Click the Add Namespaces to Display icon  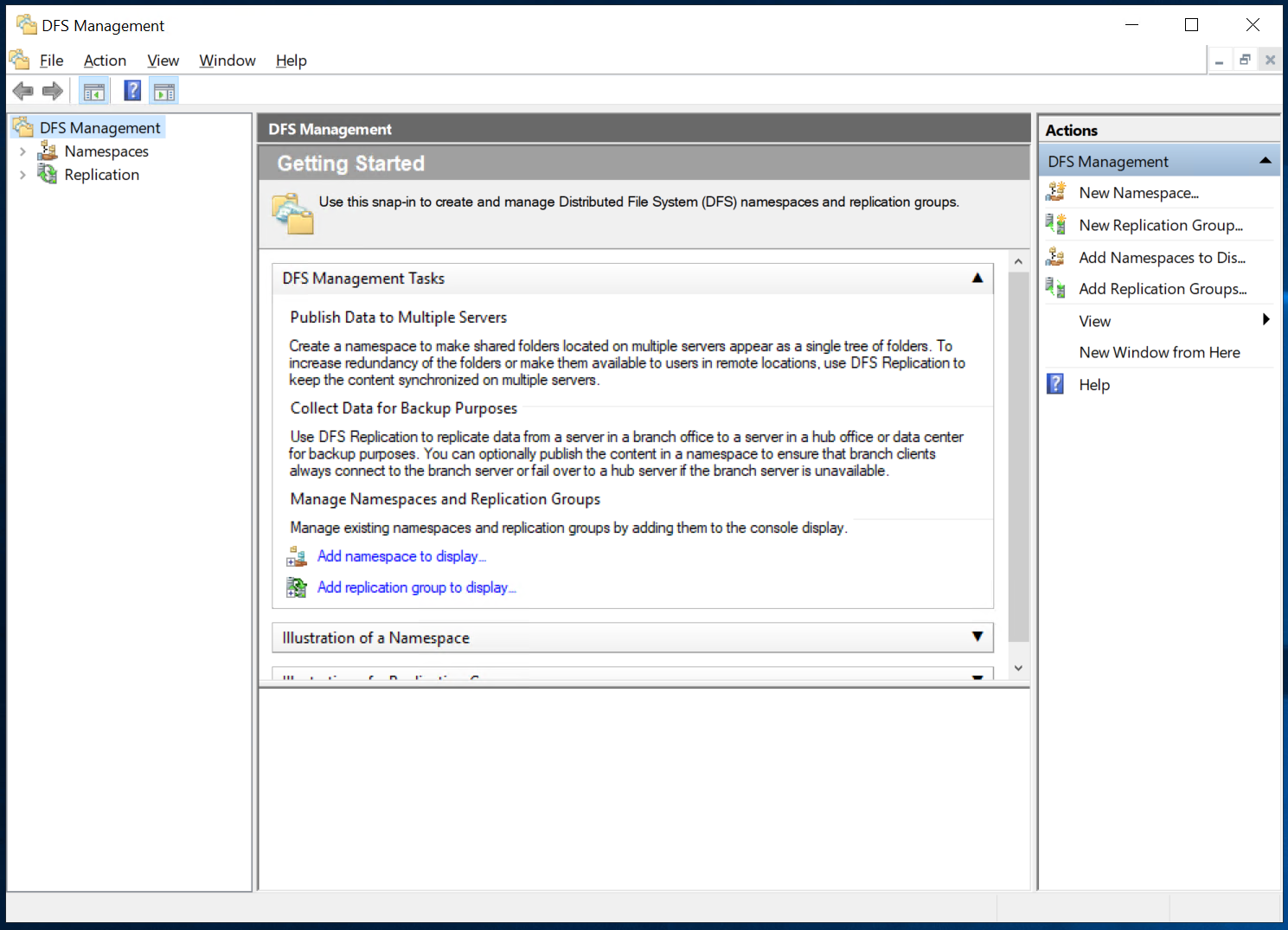1055,257
